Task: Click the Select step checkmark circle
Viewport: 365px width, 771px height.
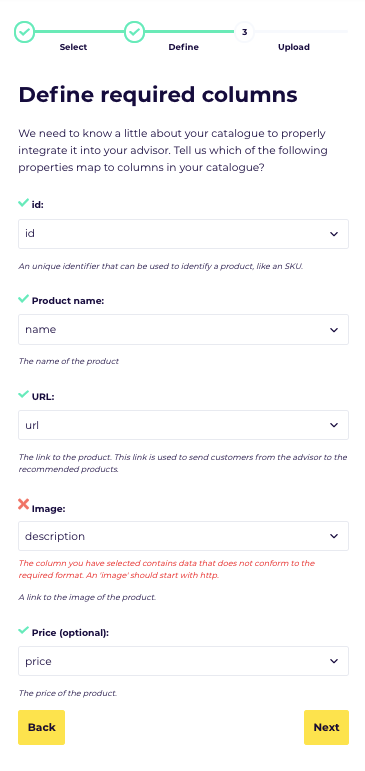Action: tap(24, 32)
